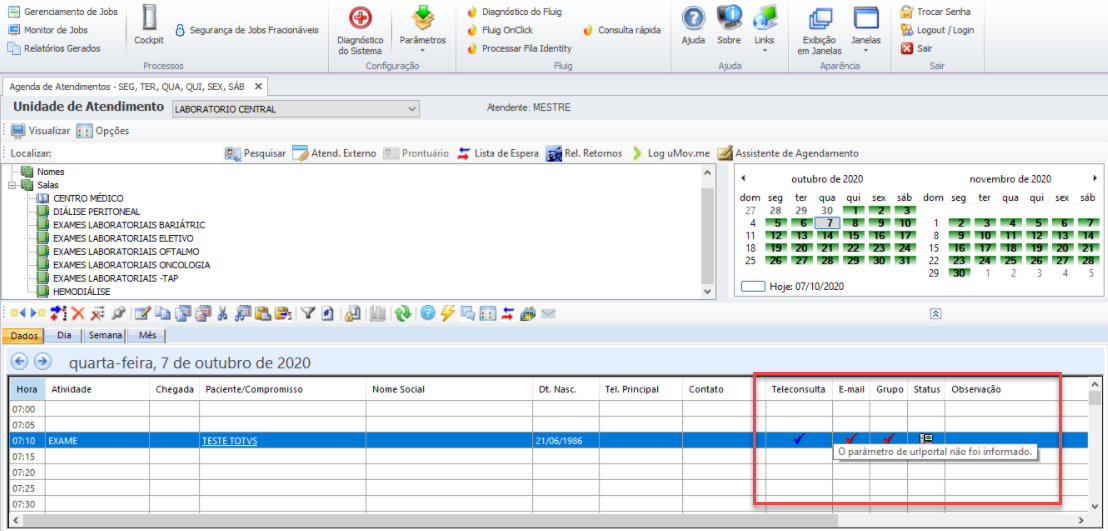
Task: Click Logout / Login
Action: click(x=938, y=30)
